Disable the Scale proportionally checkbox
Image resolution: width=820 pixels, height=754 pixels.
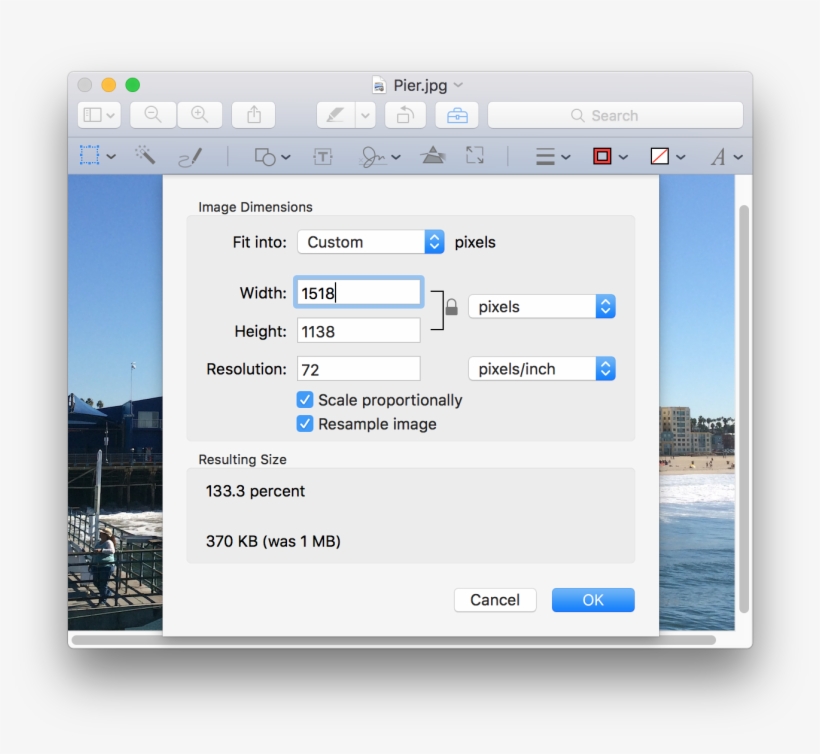(x=304, y=399)
